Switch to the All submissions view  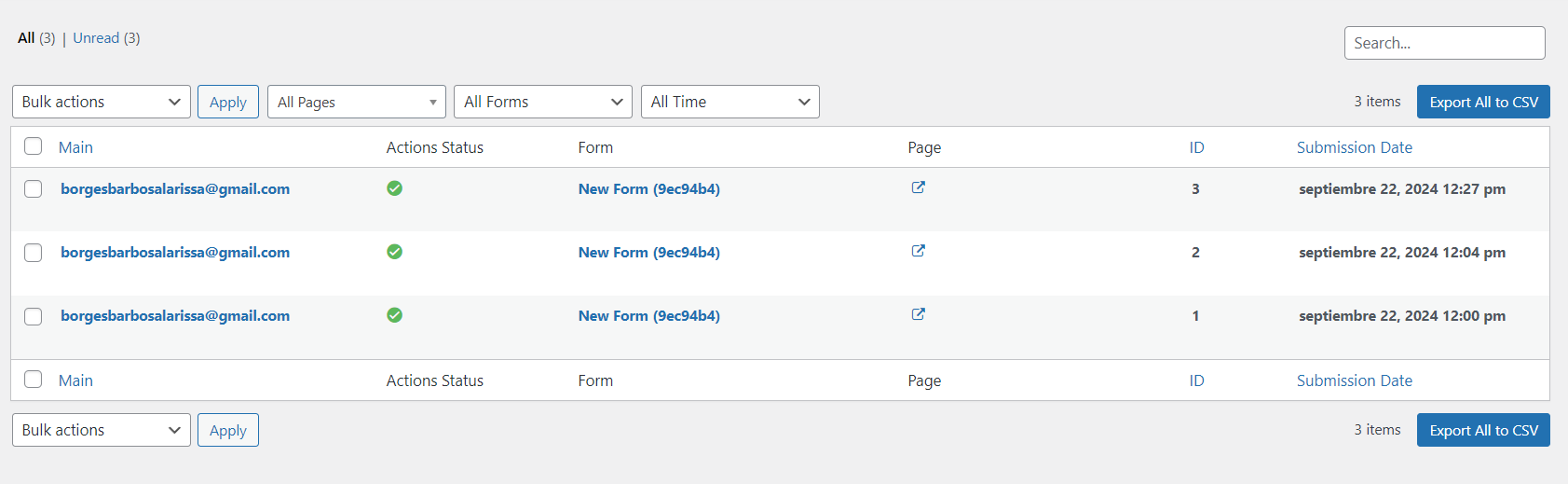(x=26, y=38)
